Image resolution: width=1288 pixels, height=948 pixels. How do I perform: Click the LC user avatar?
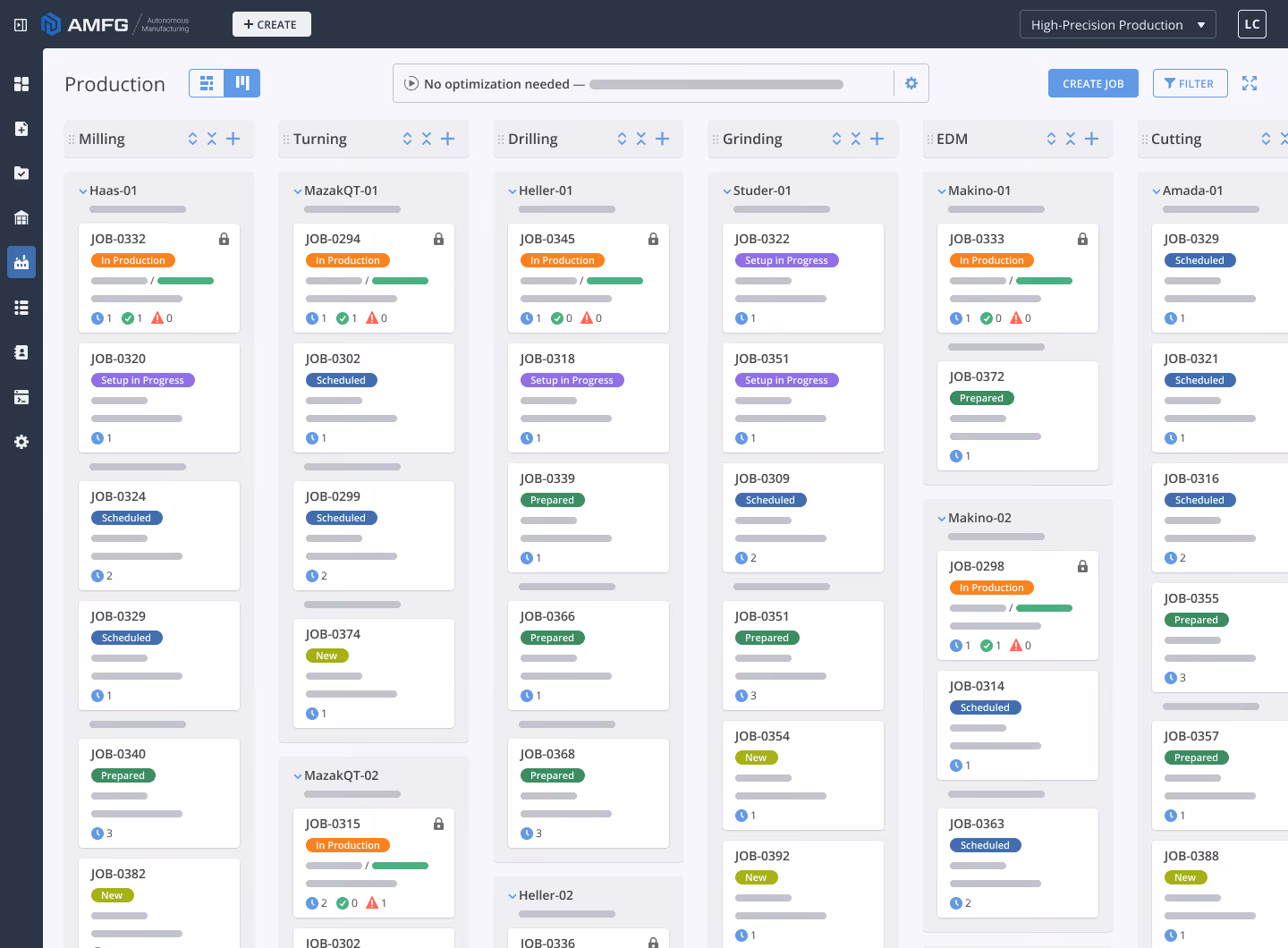tap(1251, 24)
